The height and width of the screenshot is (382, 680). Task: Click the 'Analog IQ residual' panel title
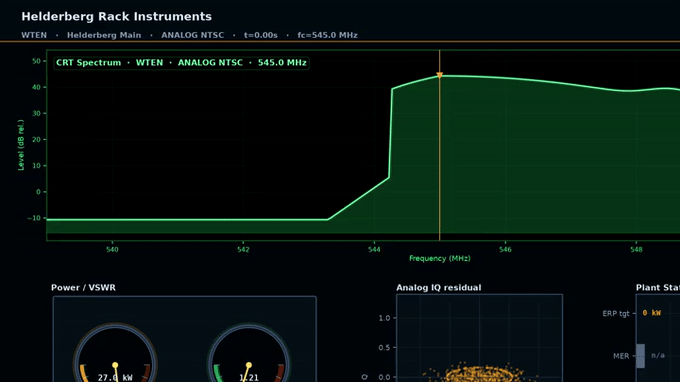[438, 287]
